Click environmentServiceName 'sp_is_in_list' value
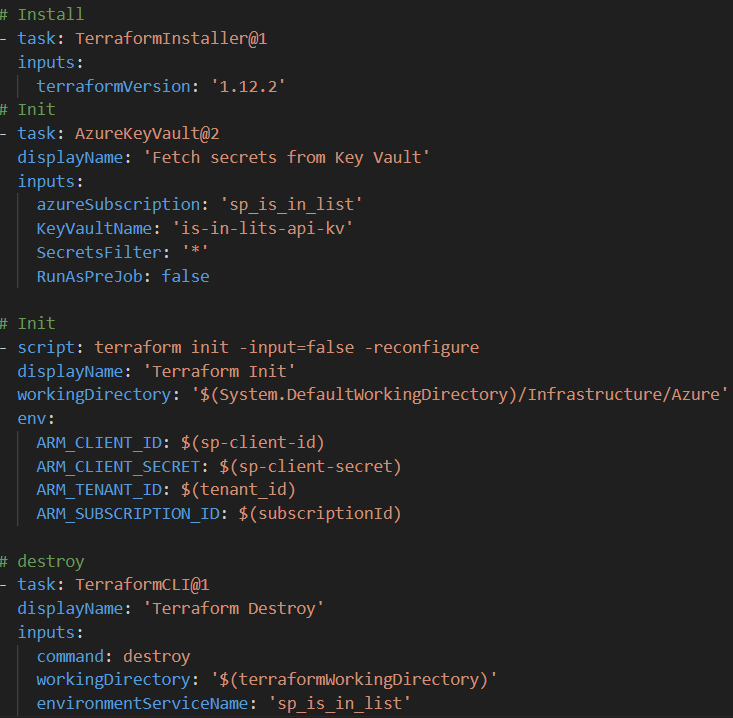 [x=340, y=704]
